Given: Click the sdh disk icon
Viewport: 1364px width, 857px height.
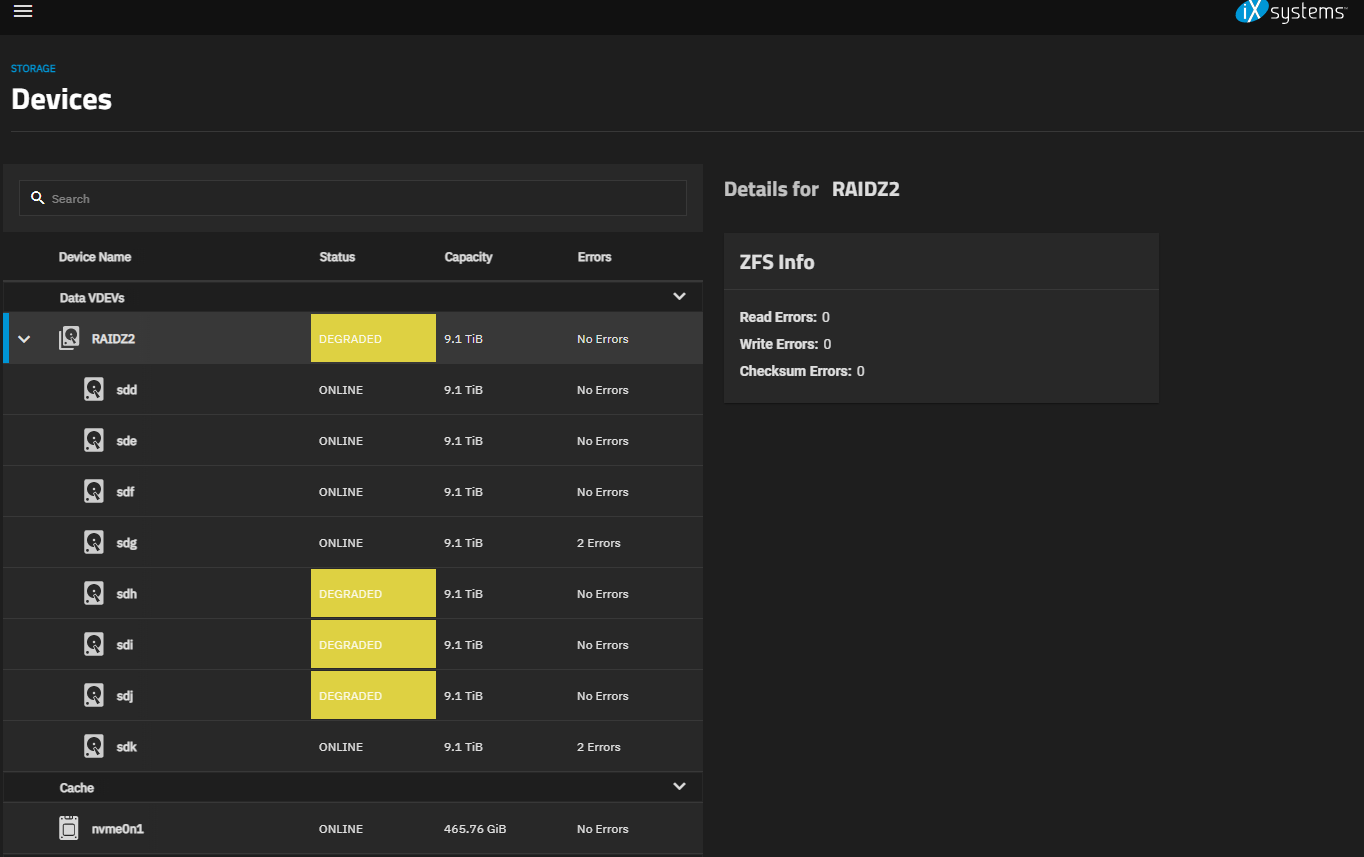Looking at the screenshot, I should coord(94,593).
